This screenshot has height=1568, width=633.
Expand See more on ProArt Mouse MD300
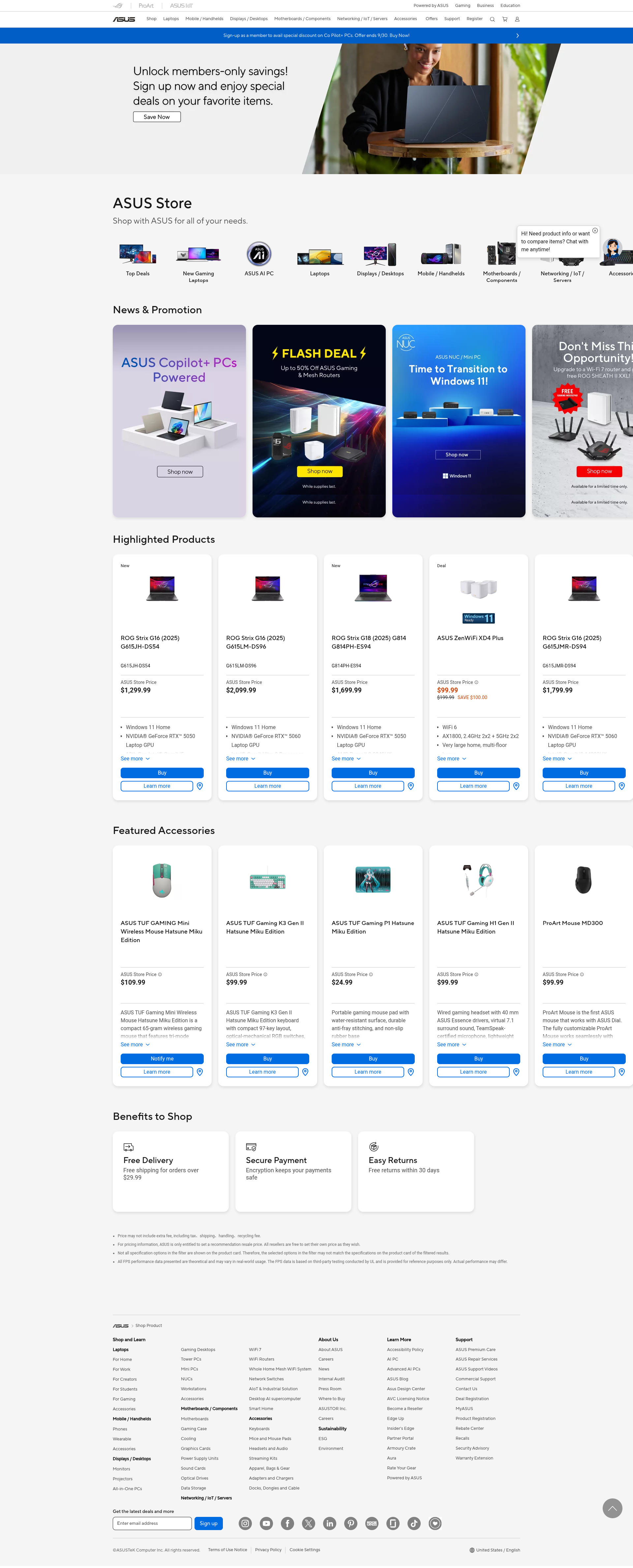(x=557, y=1045)
